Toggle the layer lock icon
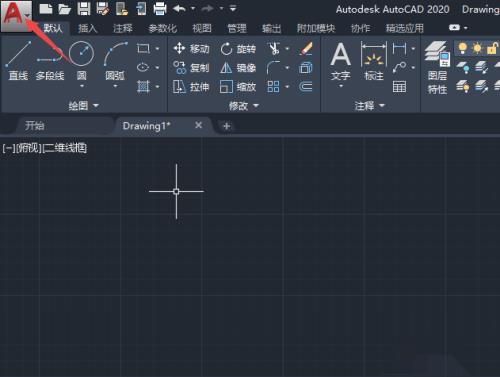500x377 pixels. click(491, 48)
